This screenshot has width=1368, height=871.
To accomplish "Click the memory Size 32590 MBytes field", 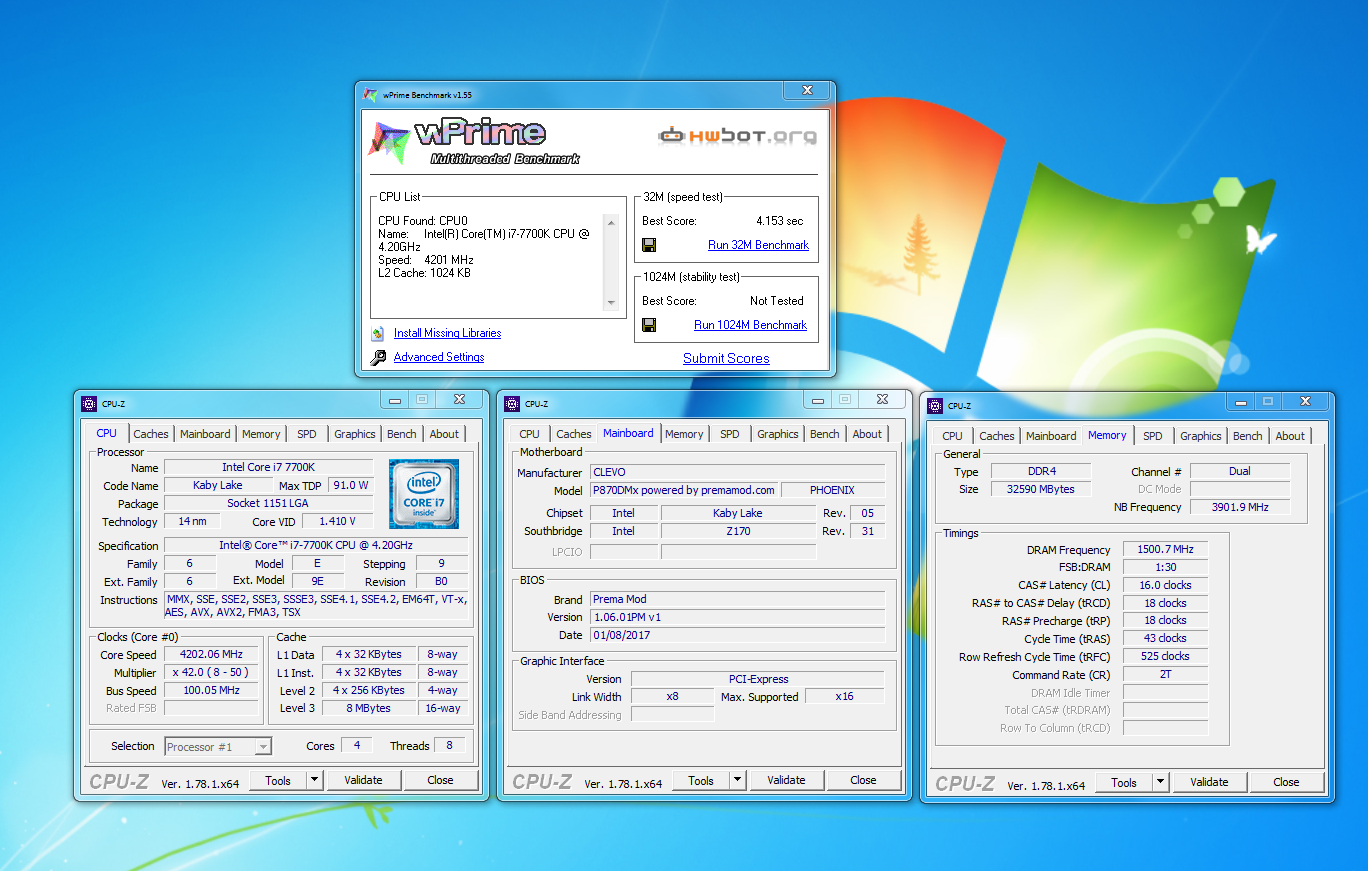I will (1041, 489).
